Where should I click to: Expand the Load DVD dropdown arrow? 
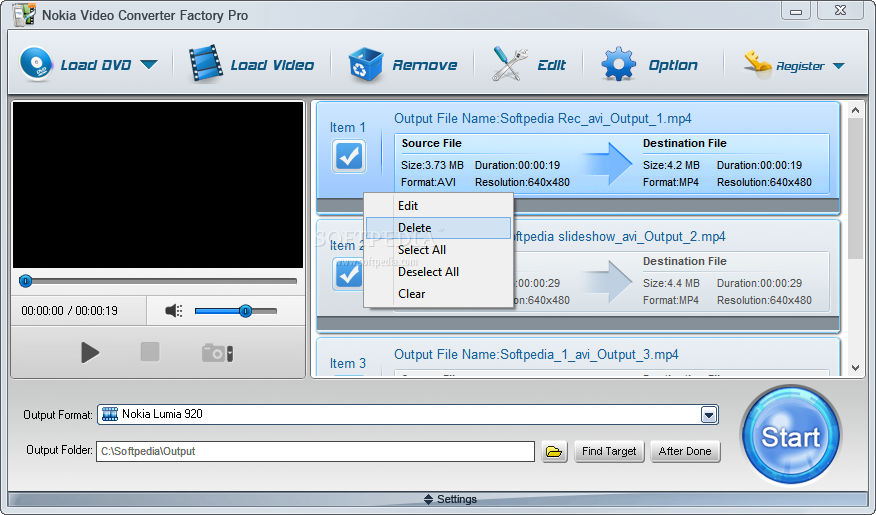[x=149, y=65]
